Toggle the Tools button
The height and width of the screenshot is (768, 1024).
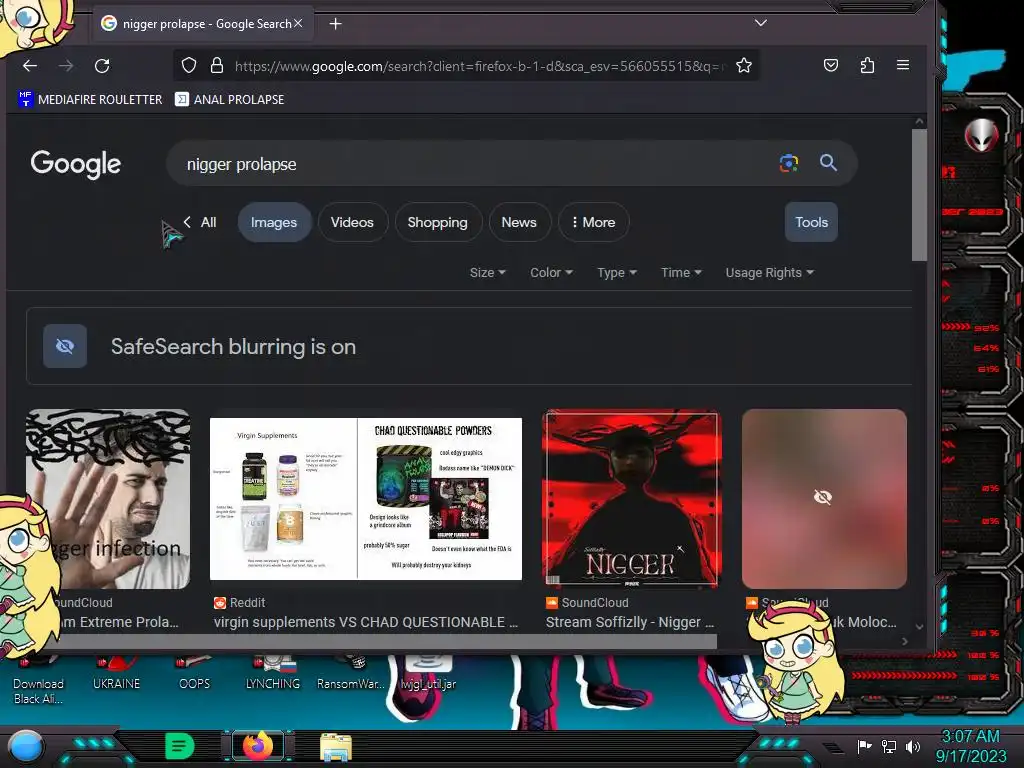click(x=811, y=222)
